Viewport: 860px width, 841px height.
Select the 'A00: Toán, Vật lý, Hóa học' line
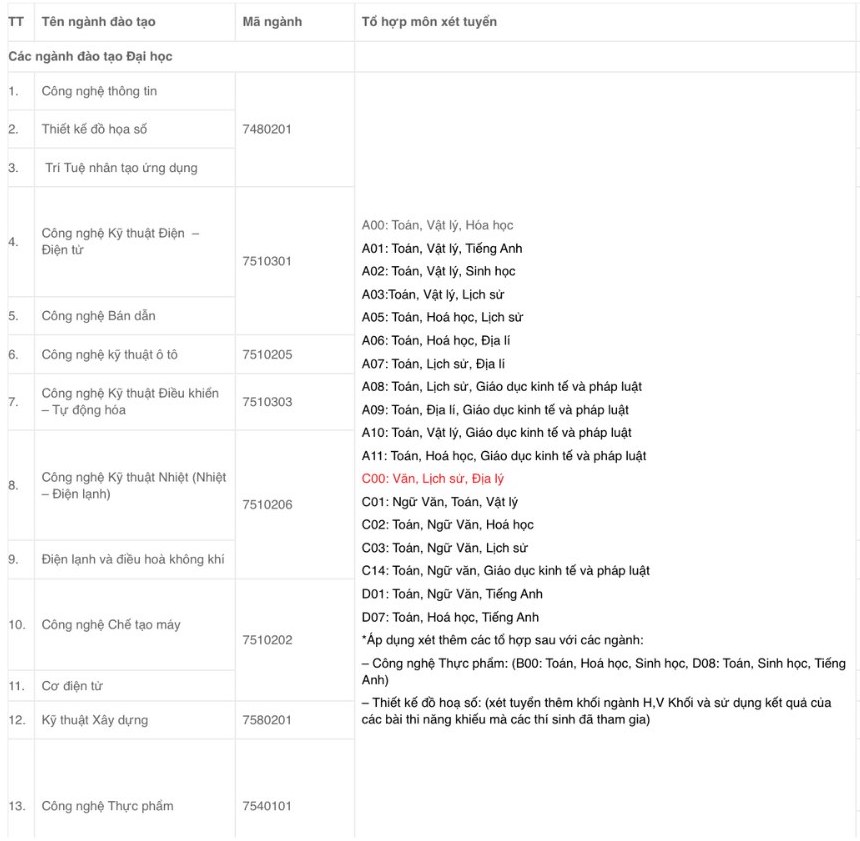tap(437, 225)
